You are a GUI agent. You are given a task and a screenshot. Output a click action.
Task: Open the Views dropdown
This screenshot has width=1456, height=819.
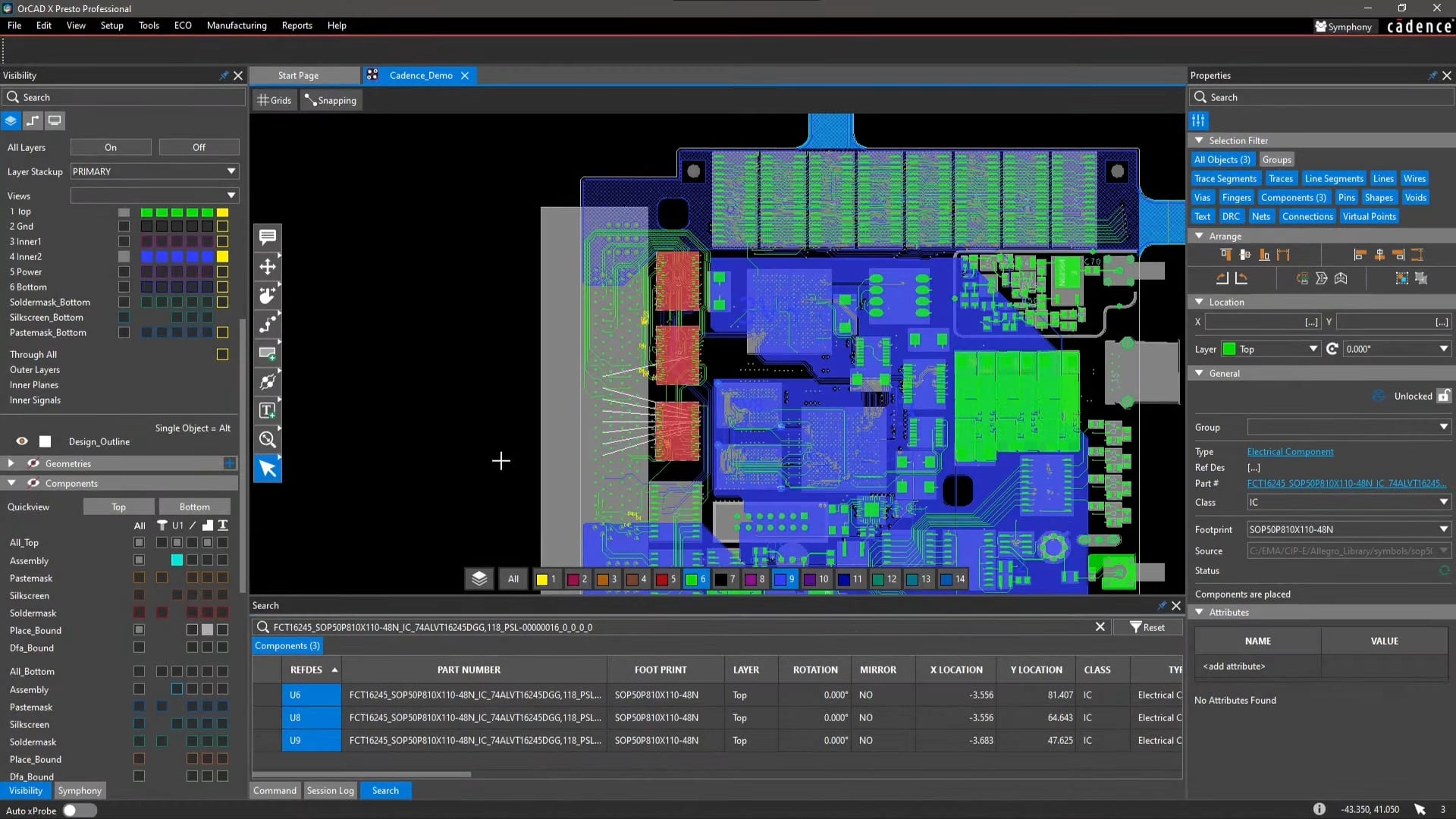(x=155, y=196)
